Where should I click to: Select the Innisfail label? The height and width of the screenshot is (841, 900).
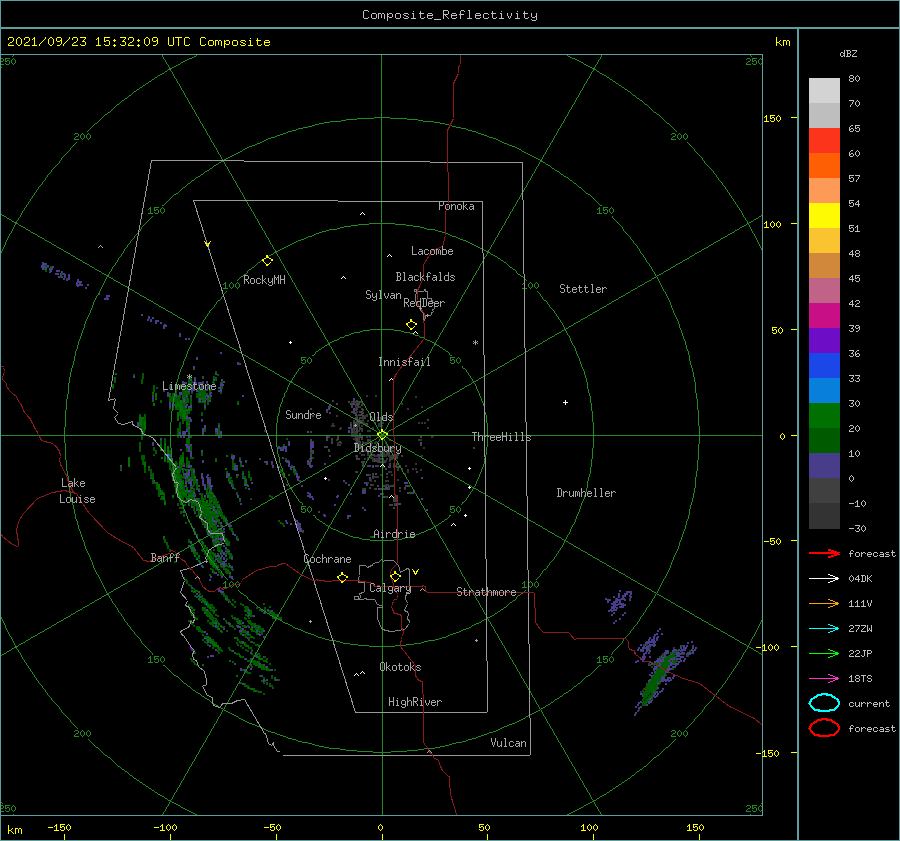404,362
